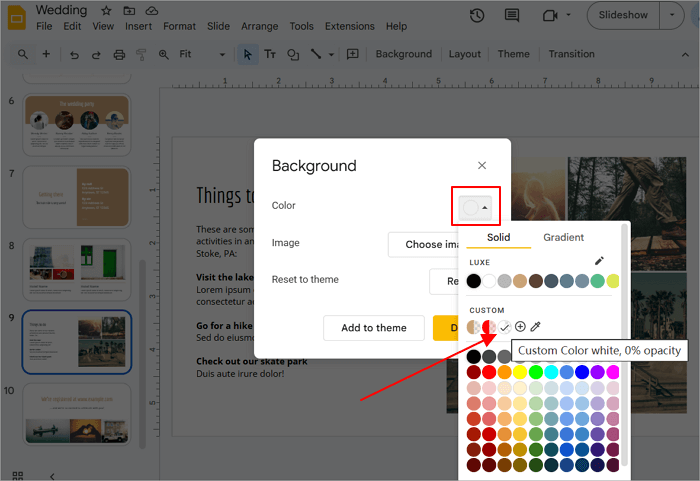Screen dimensions: 700x481
Task: Switch to the Solid tab
Action: pyautogui.click(x=498, y=237)
